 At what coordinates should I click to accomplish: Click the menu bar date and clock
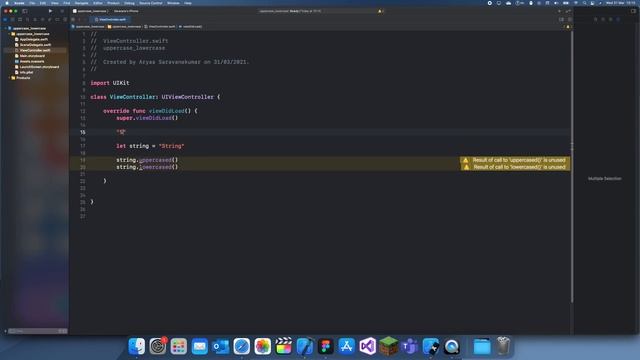[x=621, y=3]
